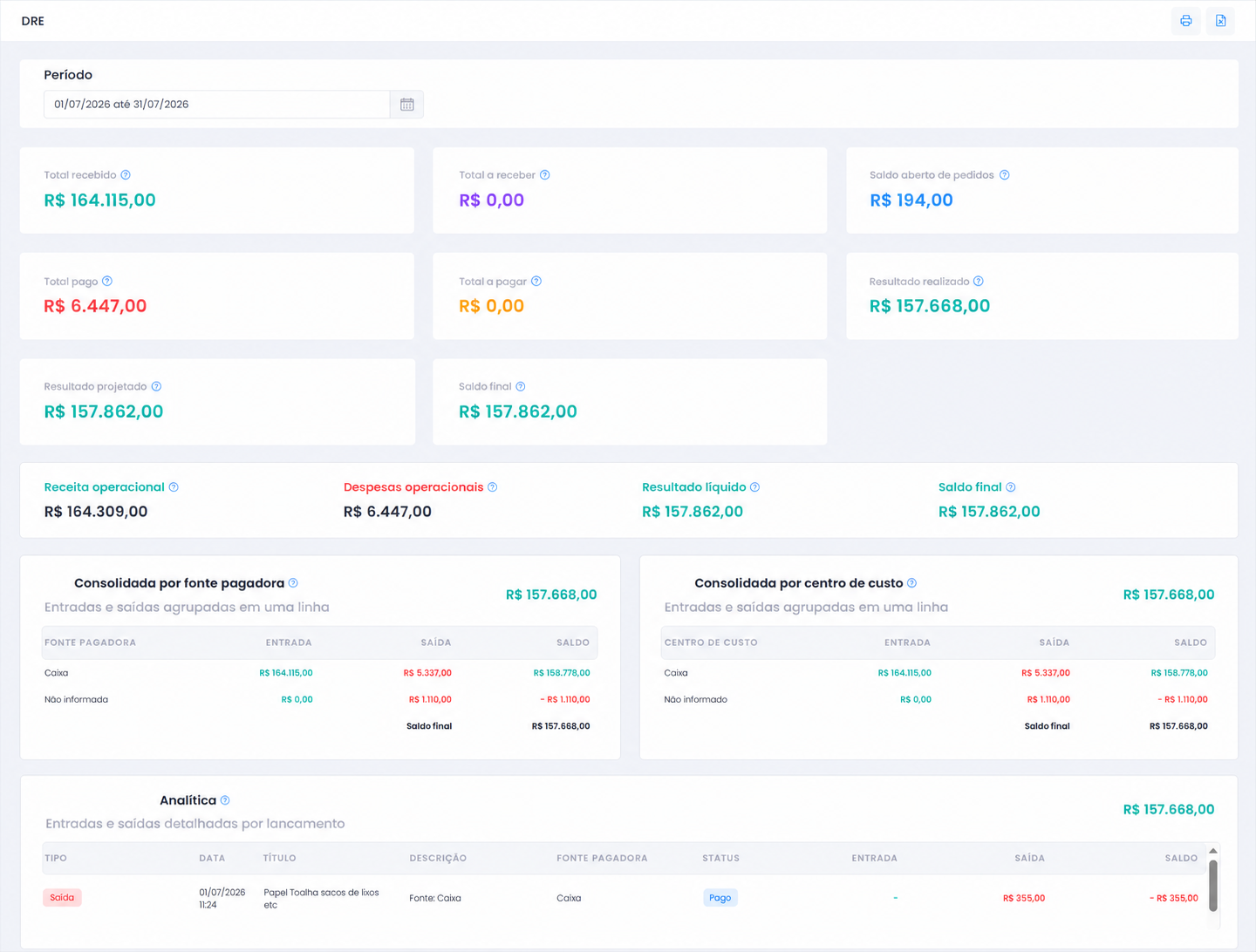Click the Pago status badge
The height and width of the screenshot is (952, 1256).
click(720, 898)
